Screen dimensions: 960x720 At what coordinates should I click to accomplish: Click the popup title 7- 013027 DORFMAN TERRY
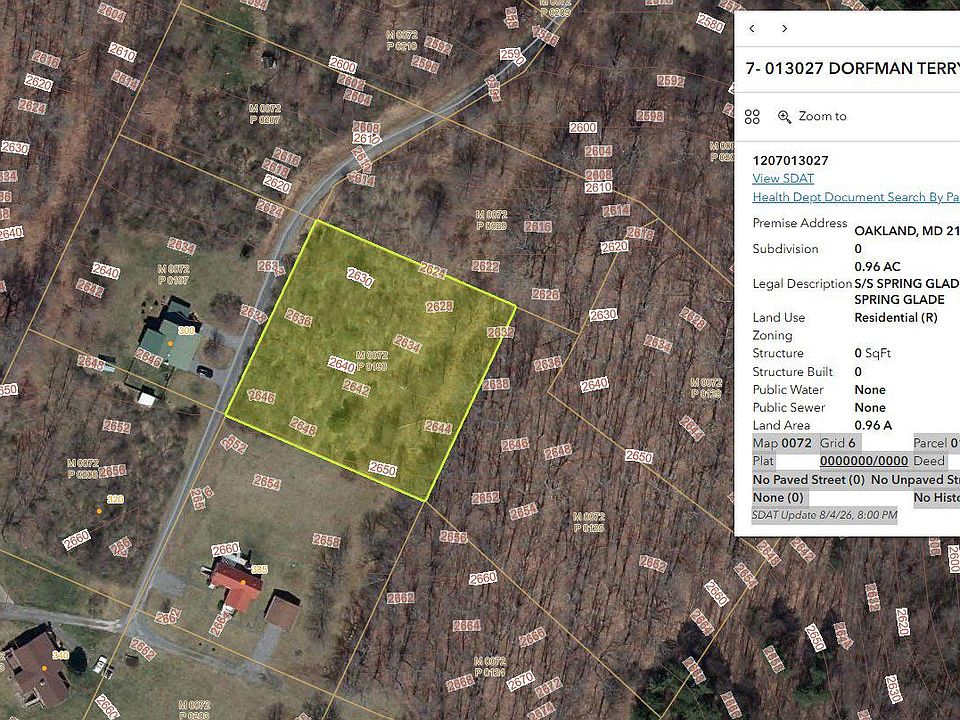click(852, 68)
